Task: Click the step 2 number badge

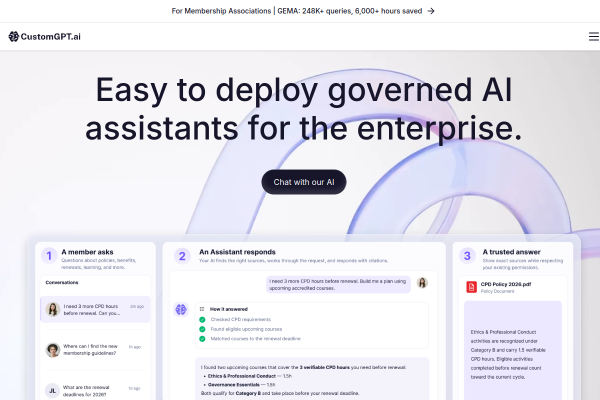Action: [x=182, y=256]
